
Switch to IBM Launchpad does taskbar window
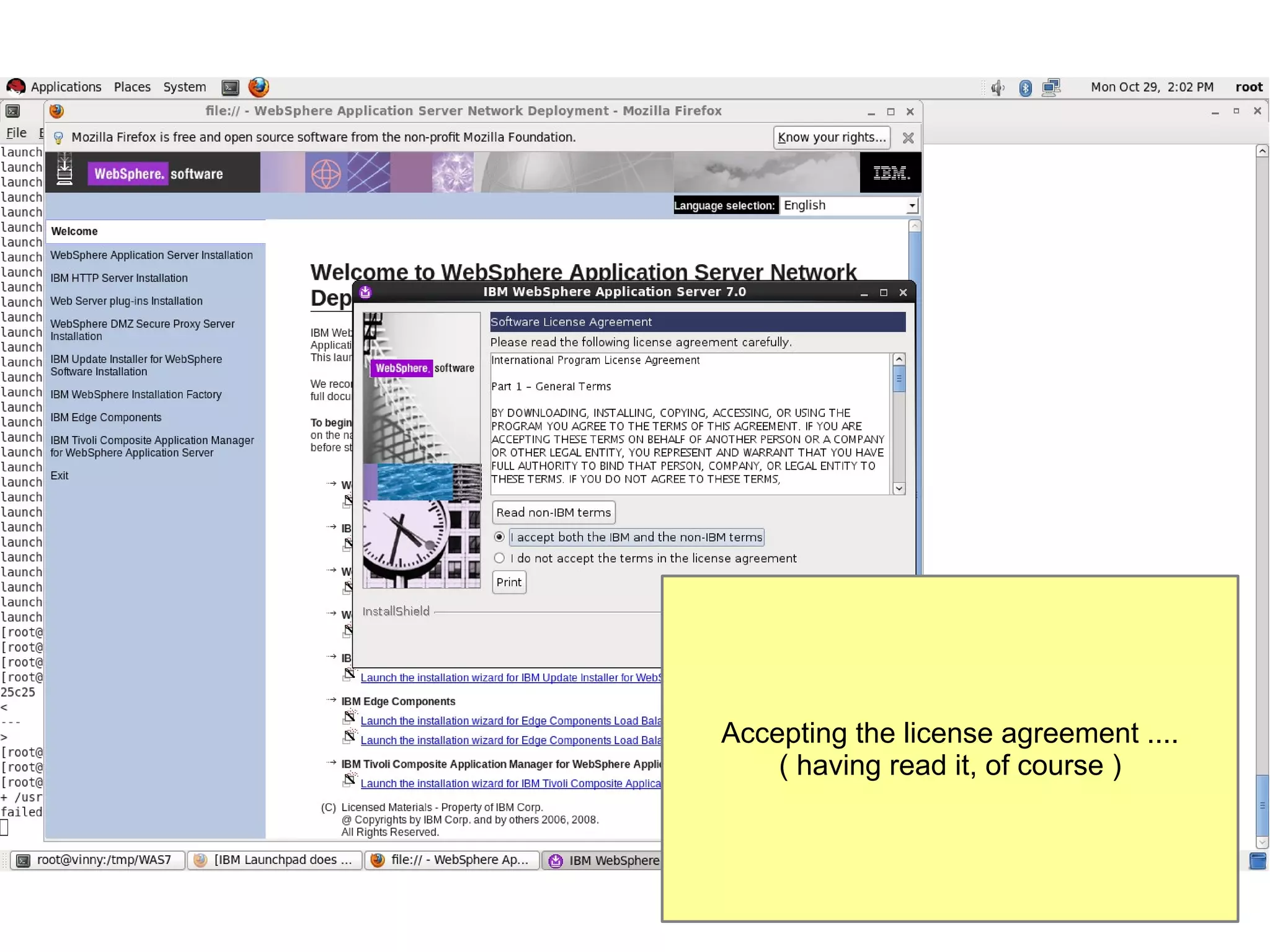[x=275, y=860]
